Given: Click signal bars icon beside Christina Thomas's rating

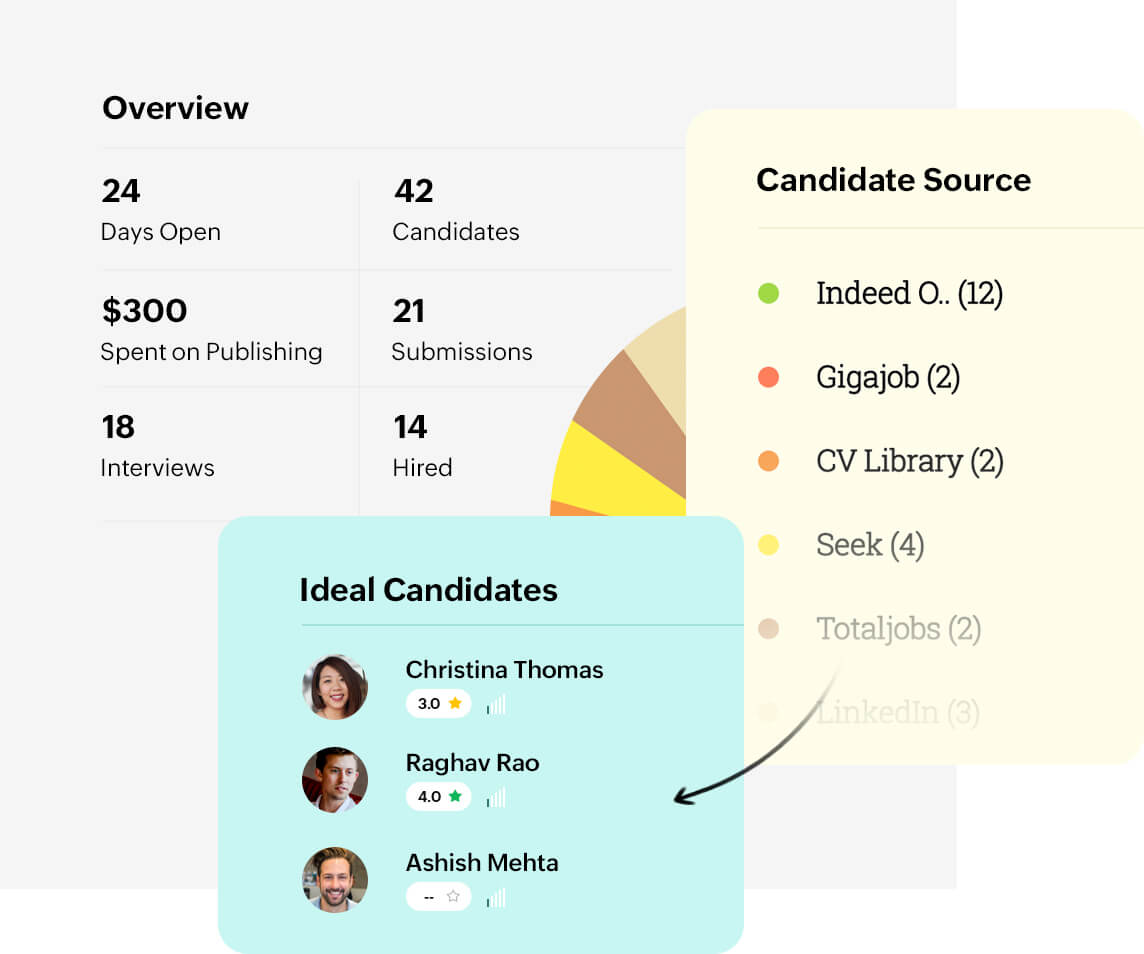Looking at the screenshot, I should pos(496,705).
